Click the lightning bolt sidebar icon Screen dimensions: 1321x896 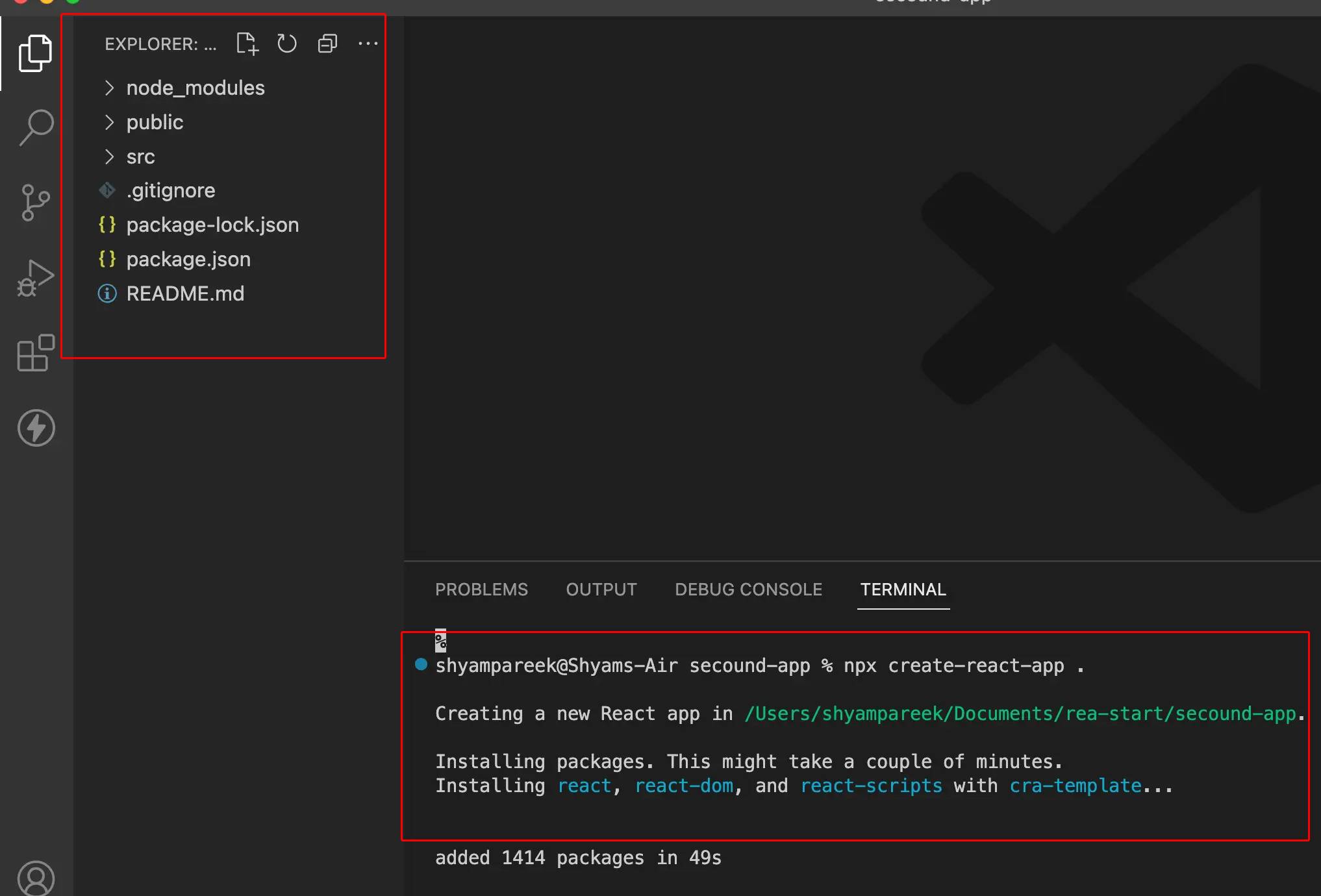[x=36, y=428]
